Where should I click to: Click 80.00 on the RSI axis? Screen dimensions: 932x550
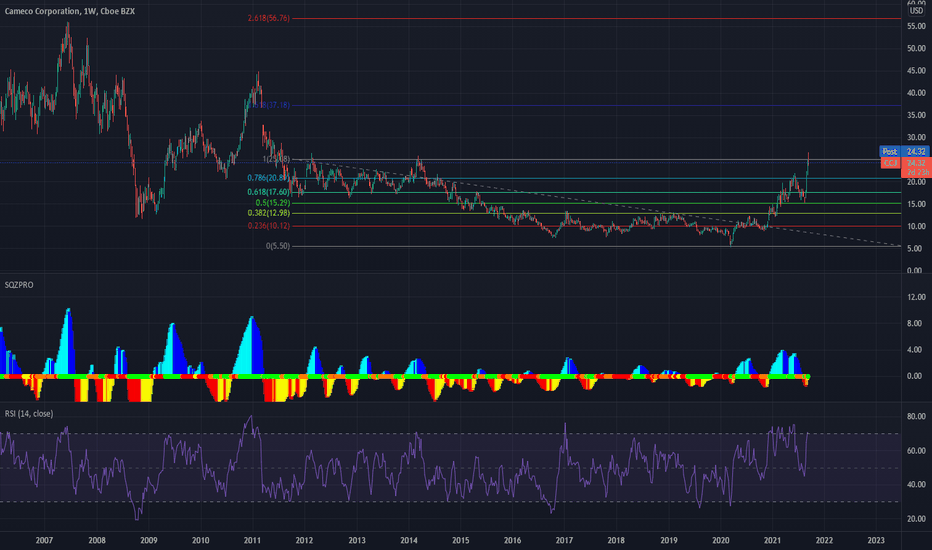[x=916, y=417]
